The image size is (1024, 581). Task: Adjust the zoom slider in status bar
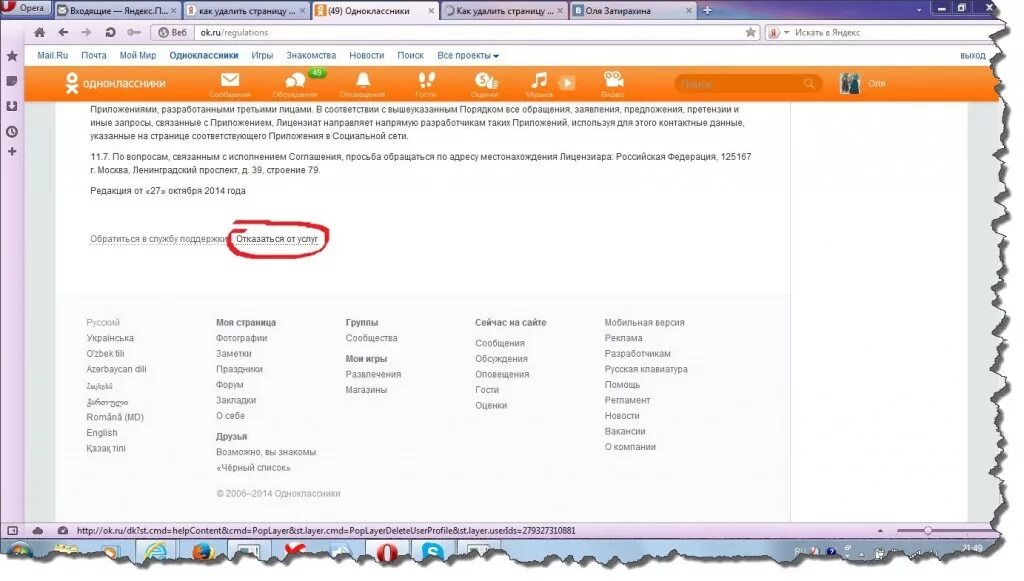pos(927,531)
